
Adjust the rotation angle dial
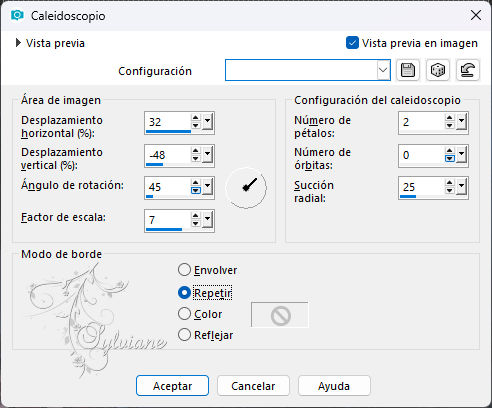pos(246,188)
